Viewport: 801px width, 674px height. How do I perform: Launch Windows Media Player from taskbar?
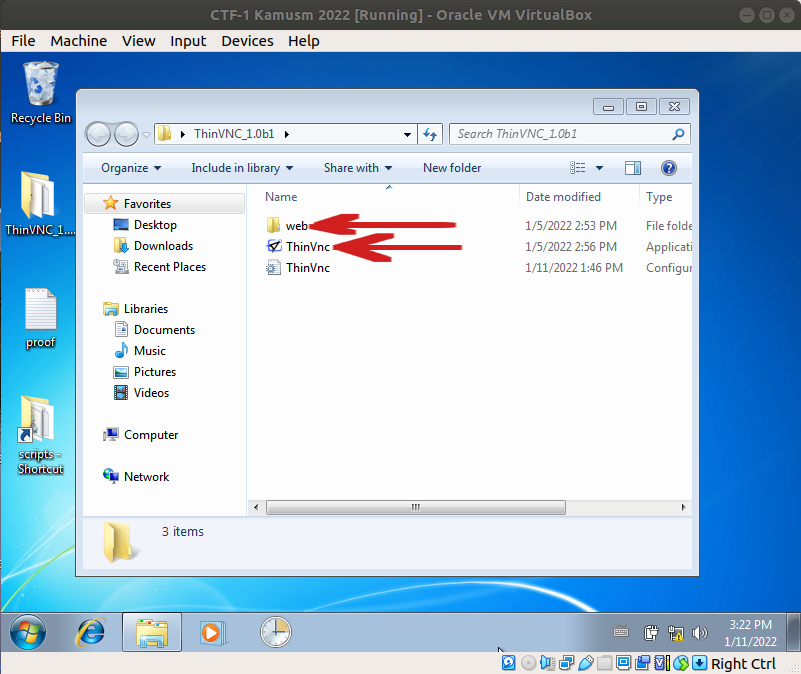(213, 632)
